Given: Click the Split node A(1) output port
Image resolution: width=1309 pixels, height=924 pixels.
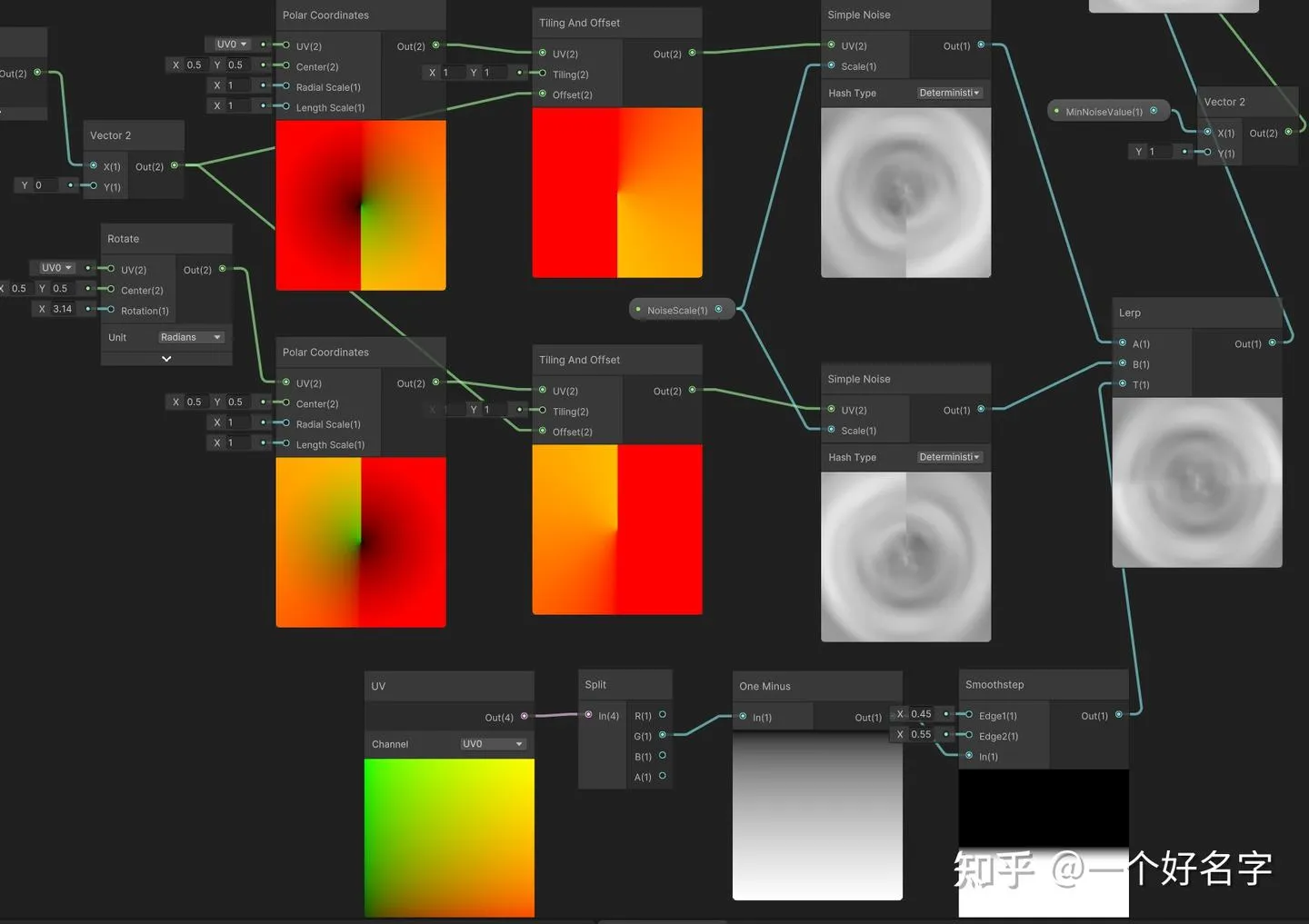Looking at the screenshot, I should [x=663, y=776].
